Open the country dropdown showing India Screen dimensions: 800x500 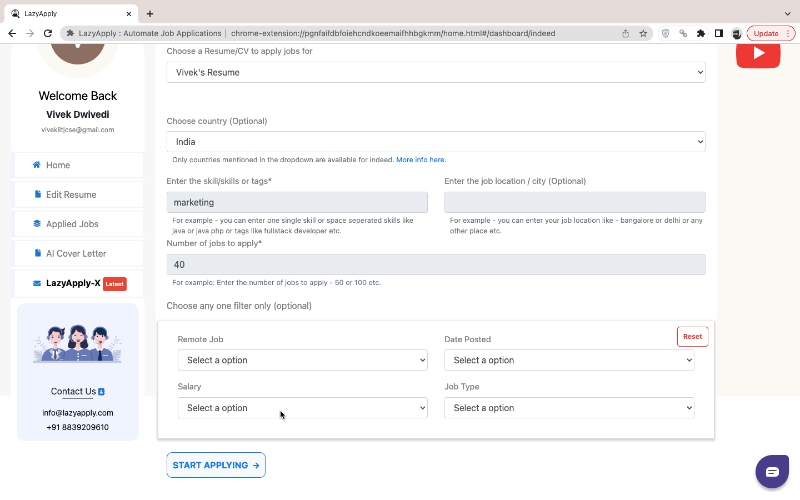(436, 142)
